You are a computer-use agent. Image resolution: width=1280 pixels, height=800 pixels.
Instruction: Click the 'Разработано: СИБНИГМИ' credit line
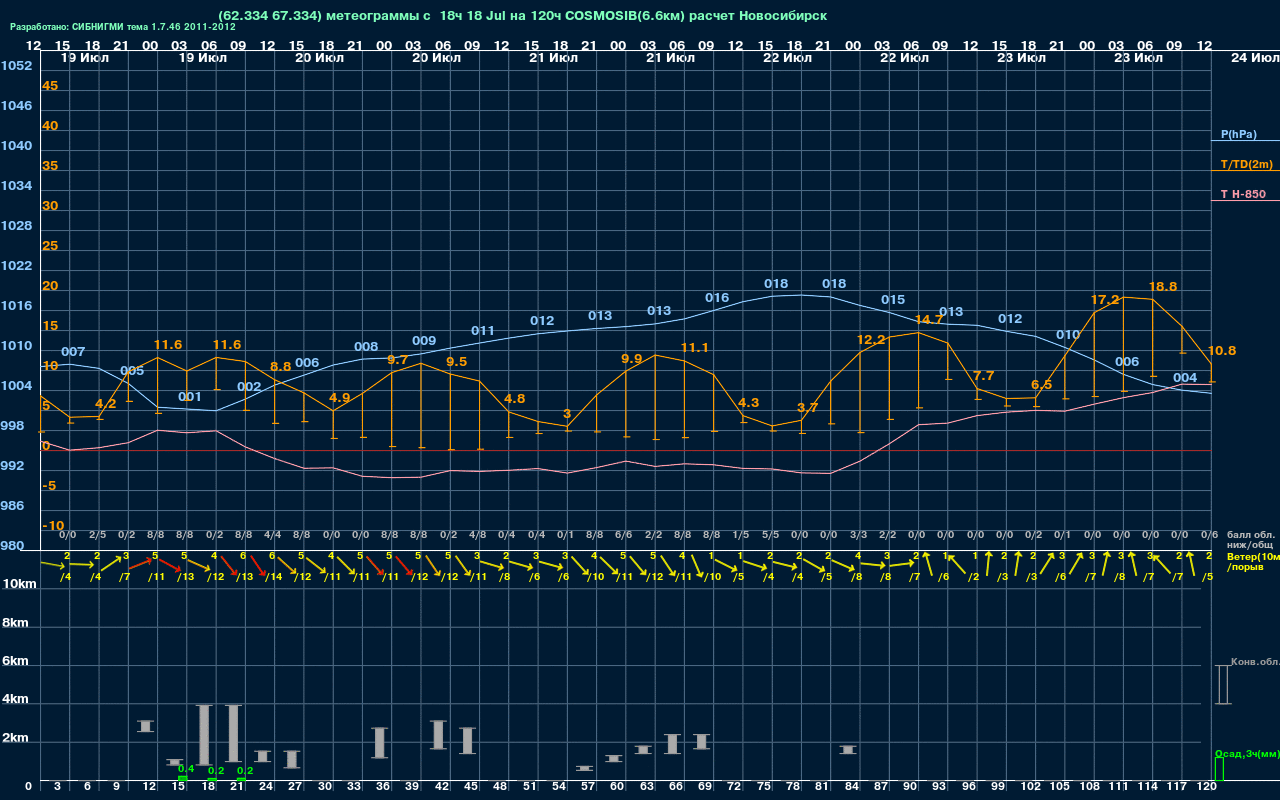coord(123,27)
